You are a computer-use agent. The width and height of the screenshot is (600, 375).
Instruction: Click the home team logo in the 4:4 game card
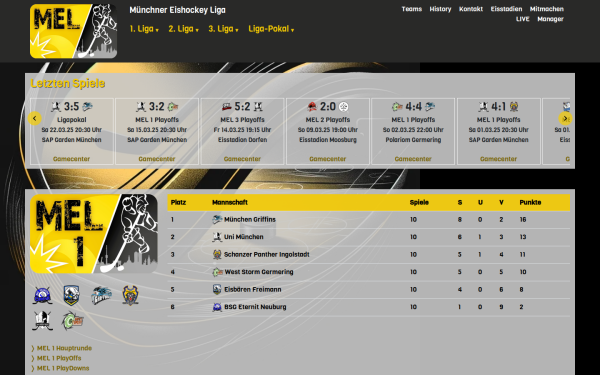click(x=397, y=106)
